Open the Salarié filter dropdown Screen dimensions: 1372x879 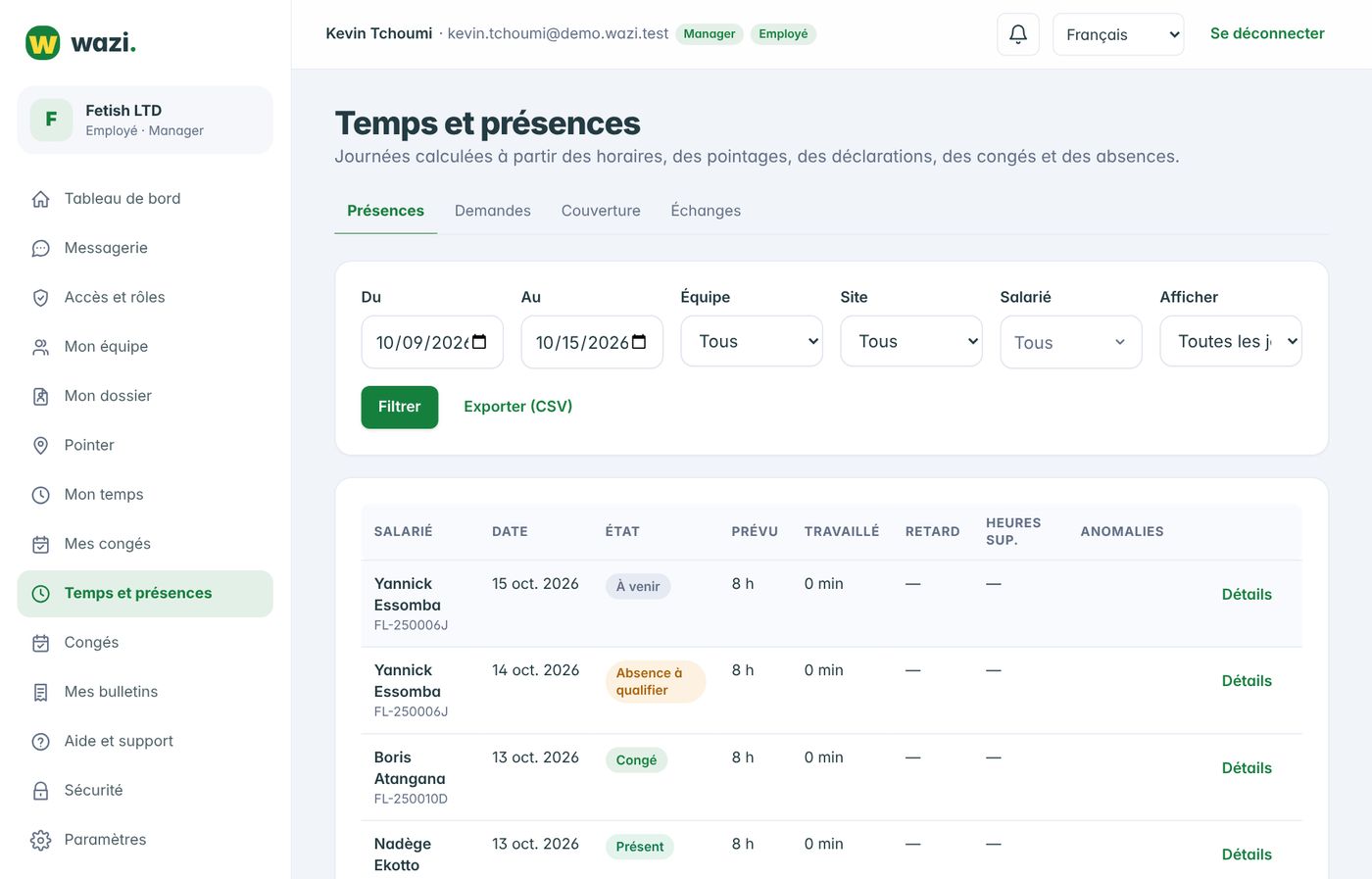[1071, 342]
